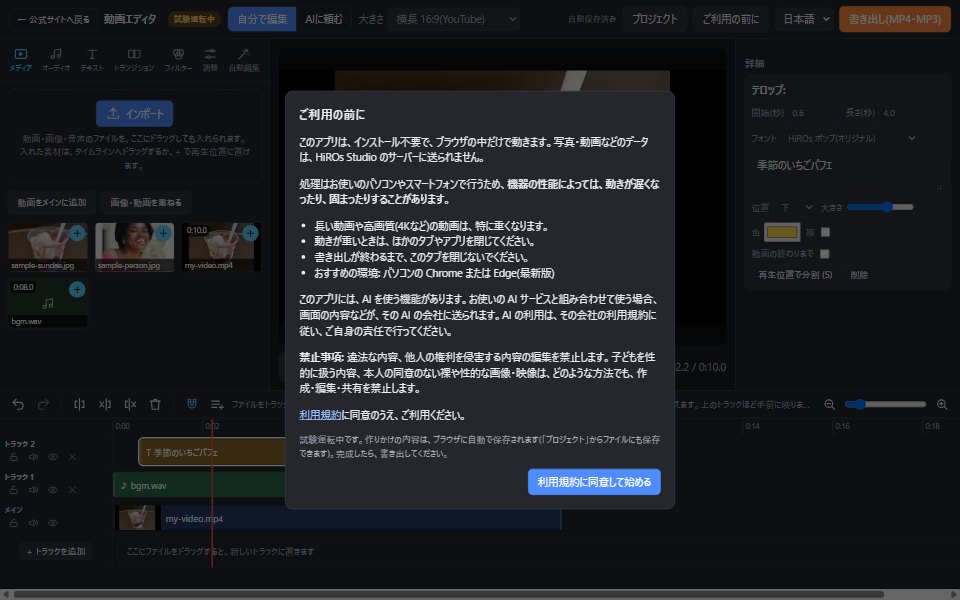Screen dimensions: 960x600
Task: Toggle lock on メイン track
Action: click(13, 523)
